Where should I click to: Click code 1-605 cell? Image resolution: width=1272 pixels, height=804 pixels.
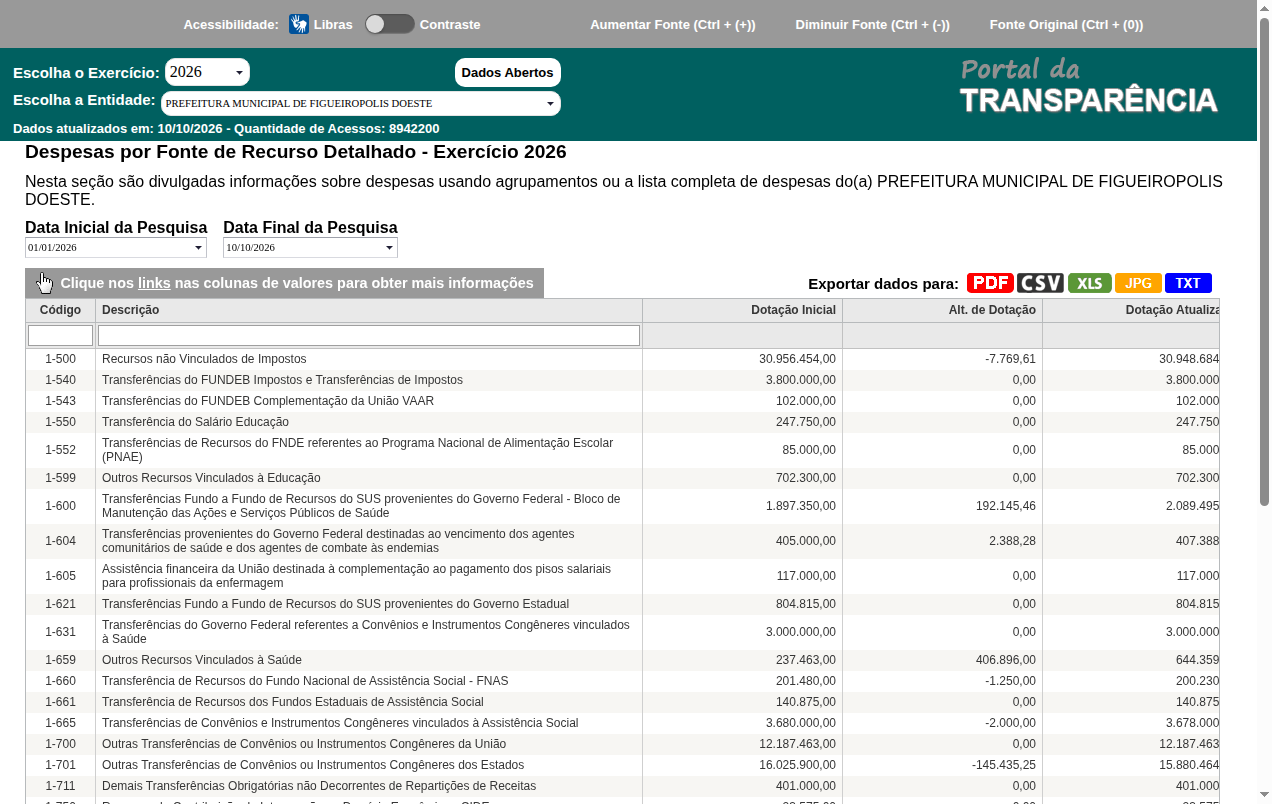pos(60,576)
